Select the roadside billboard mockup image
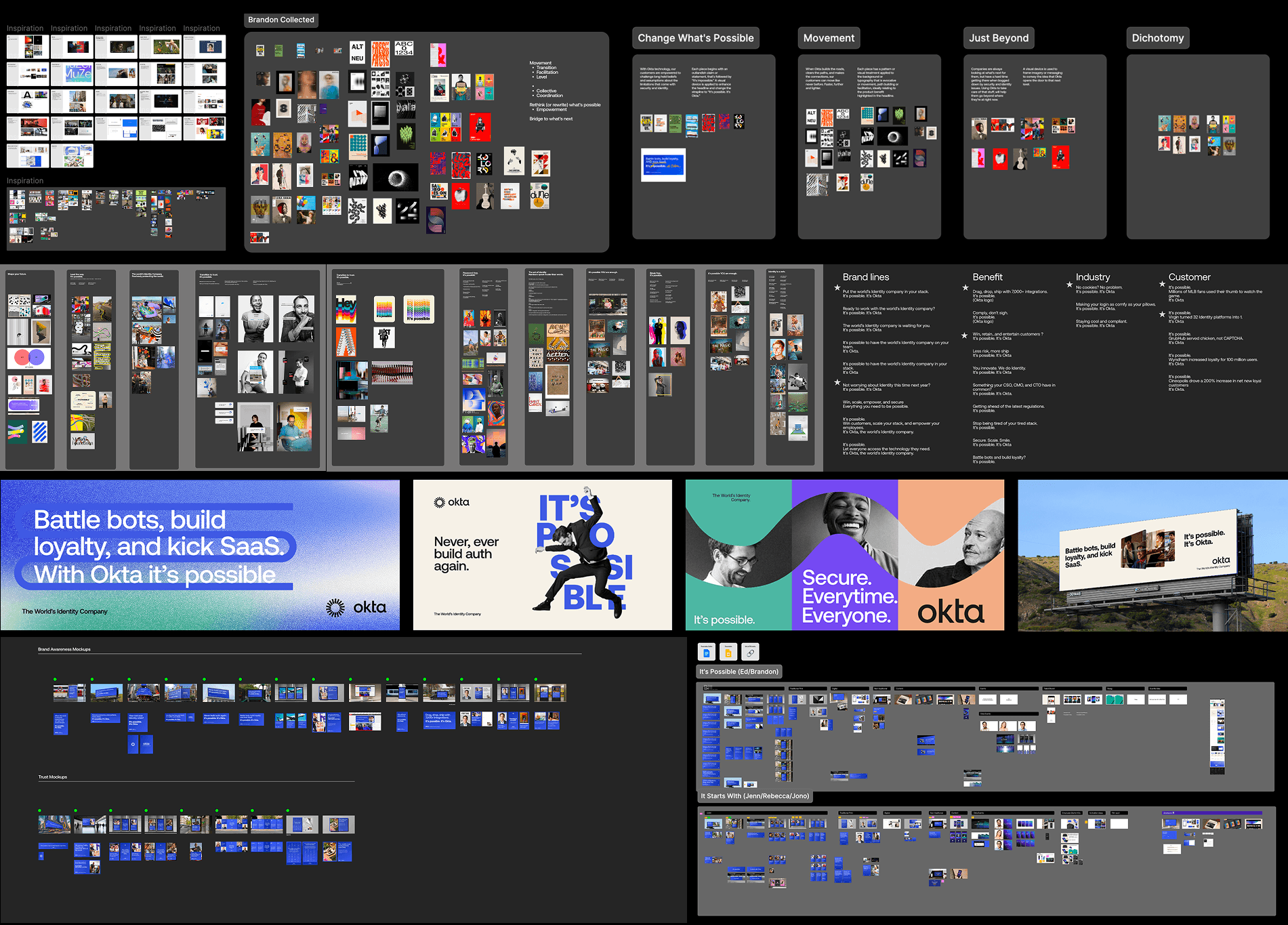 (x=1152, y=555)
